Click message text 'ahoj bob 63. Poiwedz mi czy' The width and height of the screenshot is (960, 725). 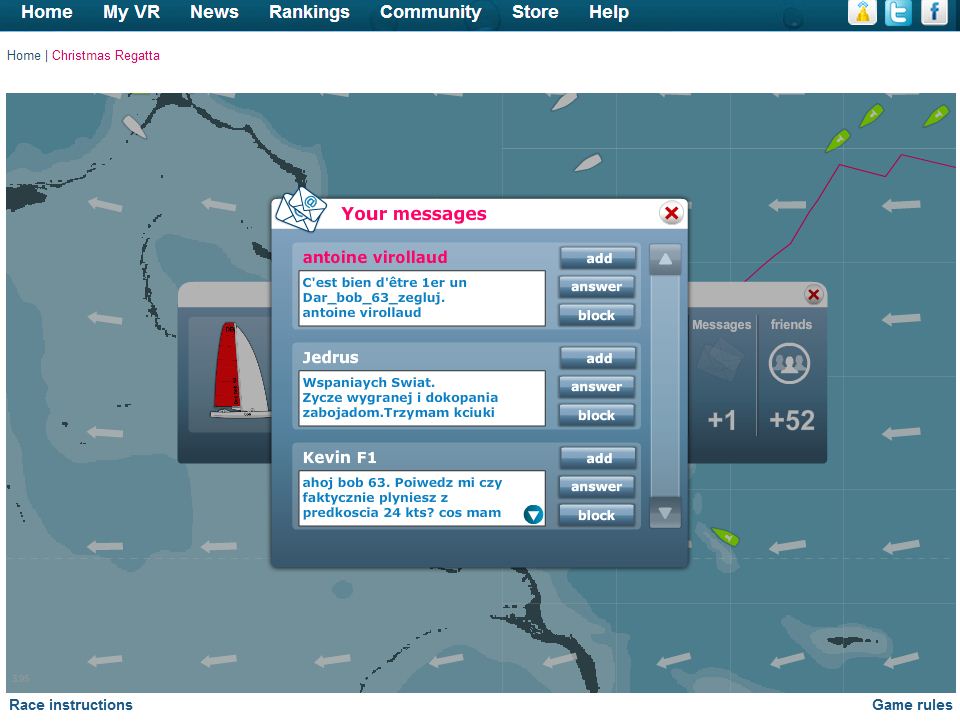[402, 483]
